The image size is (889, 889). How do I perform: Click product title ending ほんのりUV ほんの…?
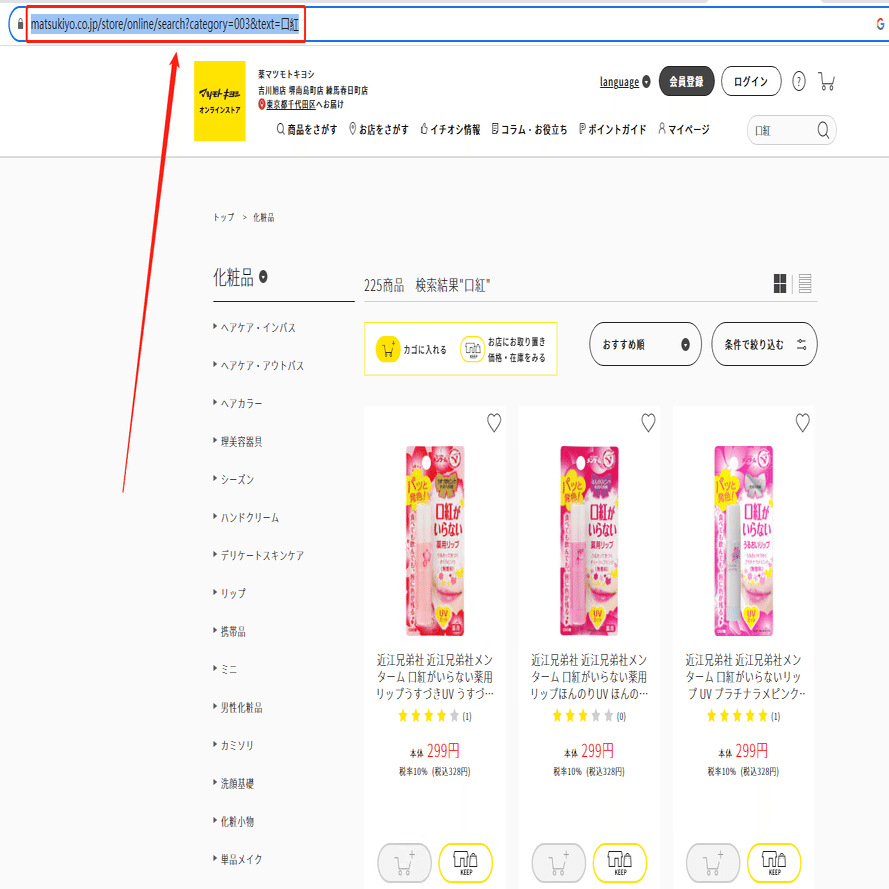589,677
